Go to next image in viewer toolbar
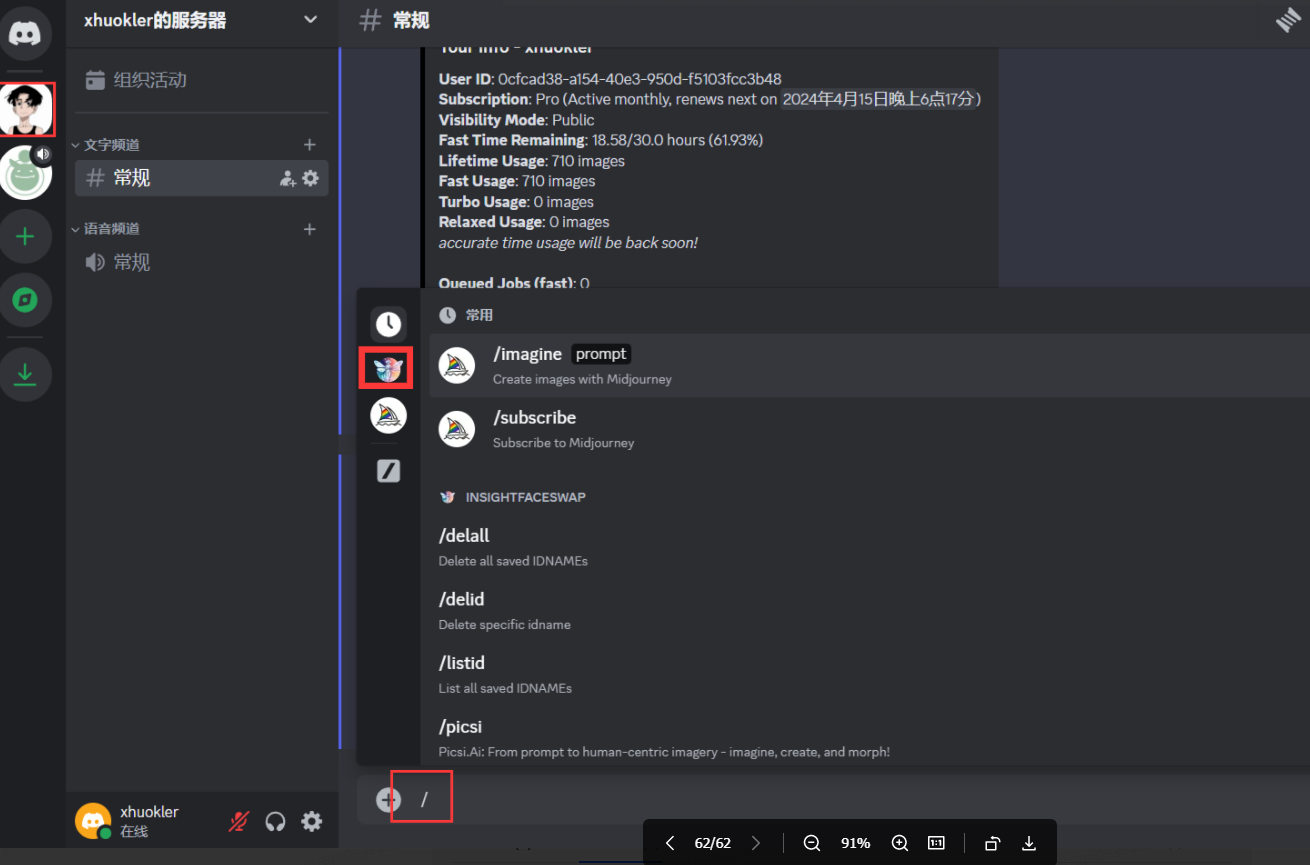The width and height of the screenshot is (1310, 865). point(756,843)
